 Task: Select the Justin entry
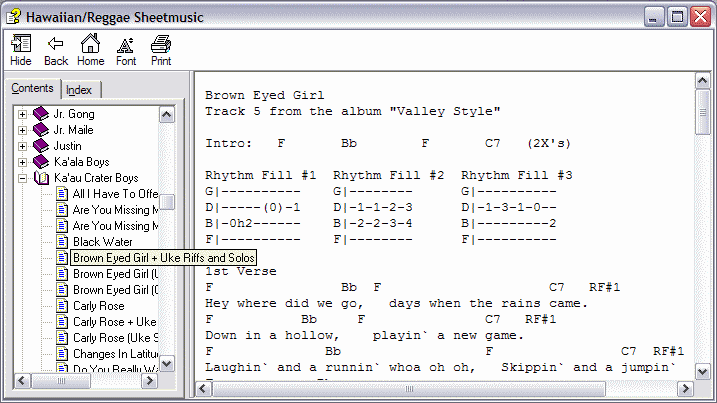68,145
